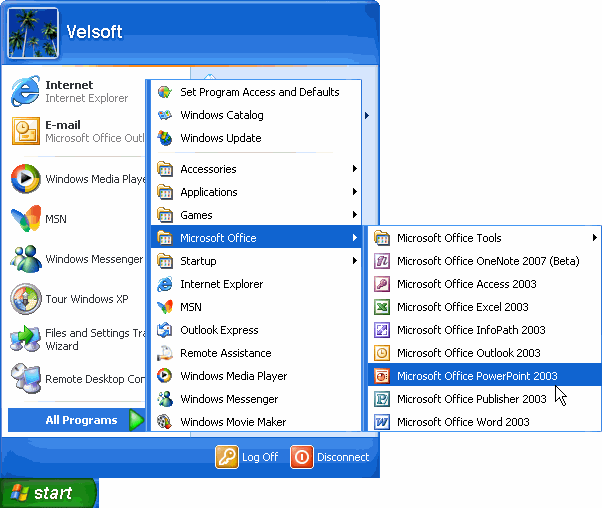The image size is (602, 508).
Task: Click 'Microsoft Office Access 2003' text
Action: pyautogui.click(x=466, y=284)
